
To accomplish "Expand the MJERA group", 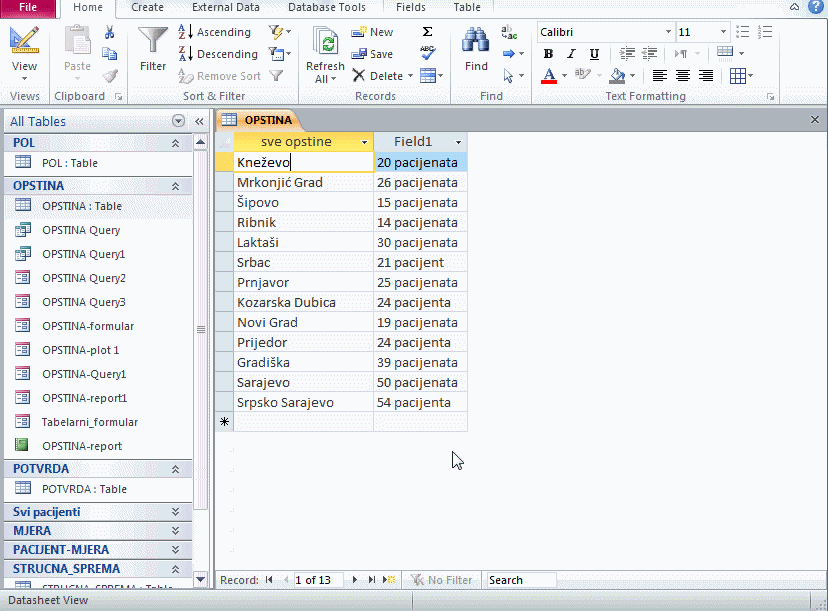I will (x=175, y=531).
